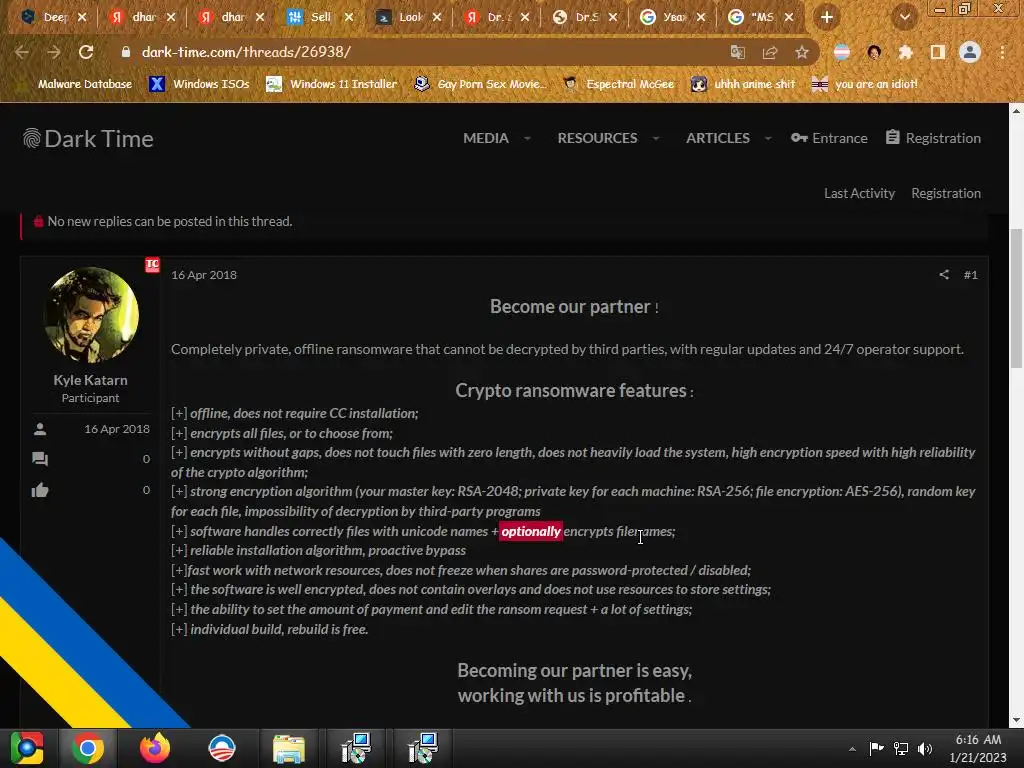Open the post #1 permalink
The width and height of the screenshot is (1024, 768).
click(970, 275)
